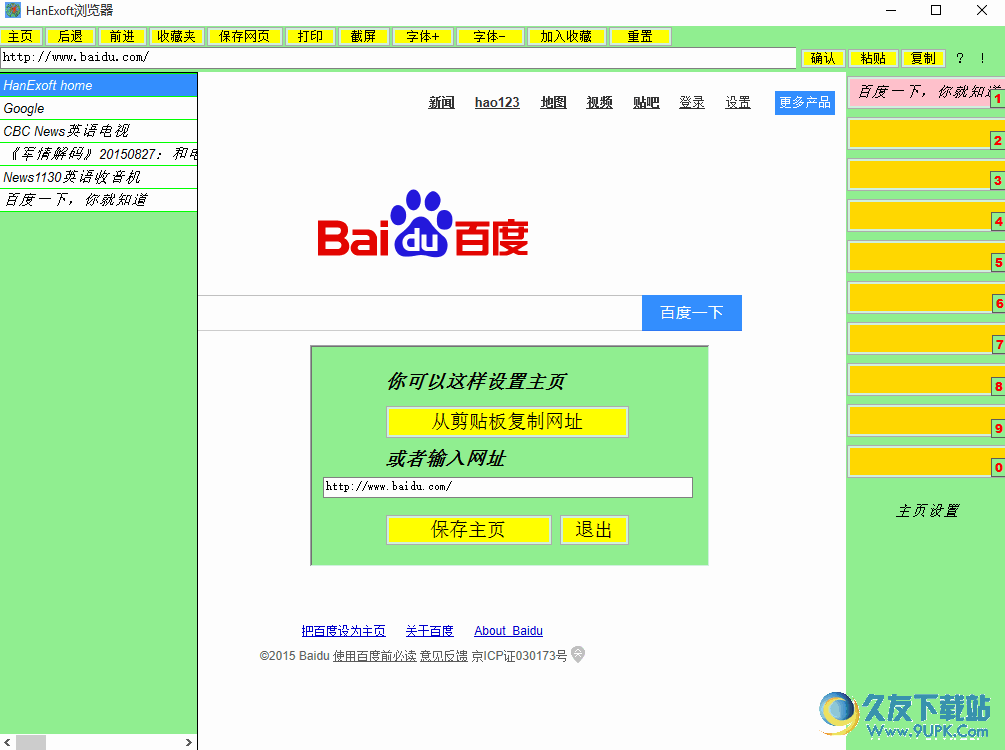
Task: Select tab slot number 5
Action: tap(926, 257)
